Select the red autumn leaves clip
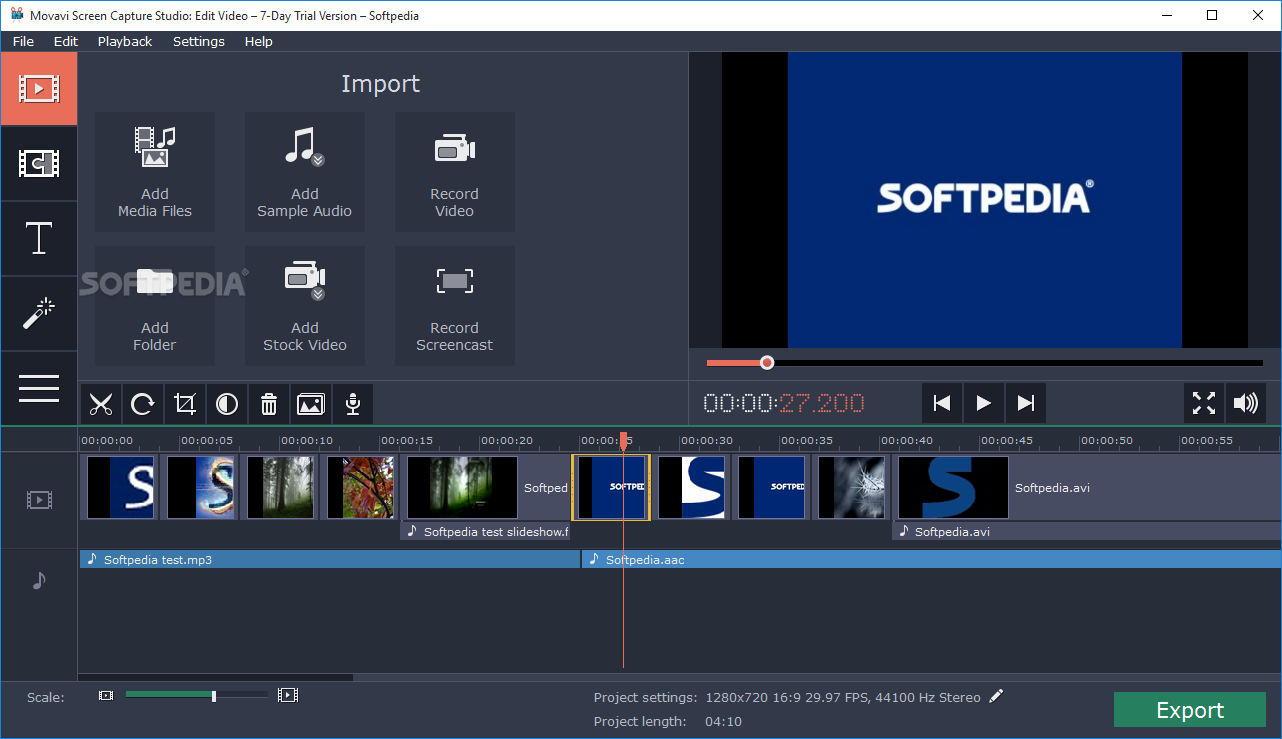The width and height of the screenshot is (1282, 739). pyautogui.click(x=361, y=487)
